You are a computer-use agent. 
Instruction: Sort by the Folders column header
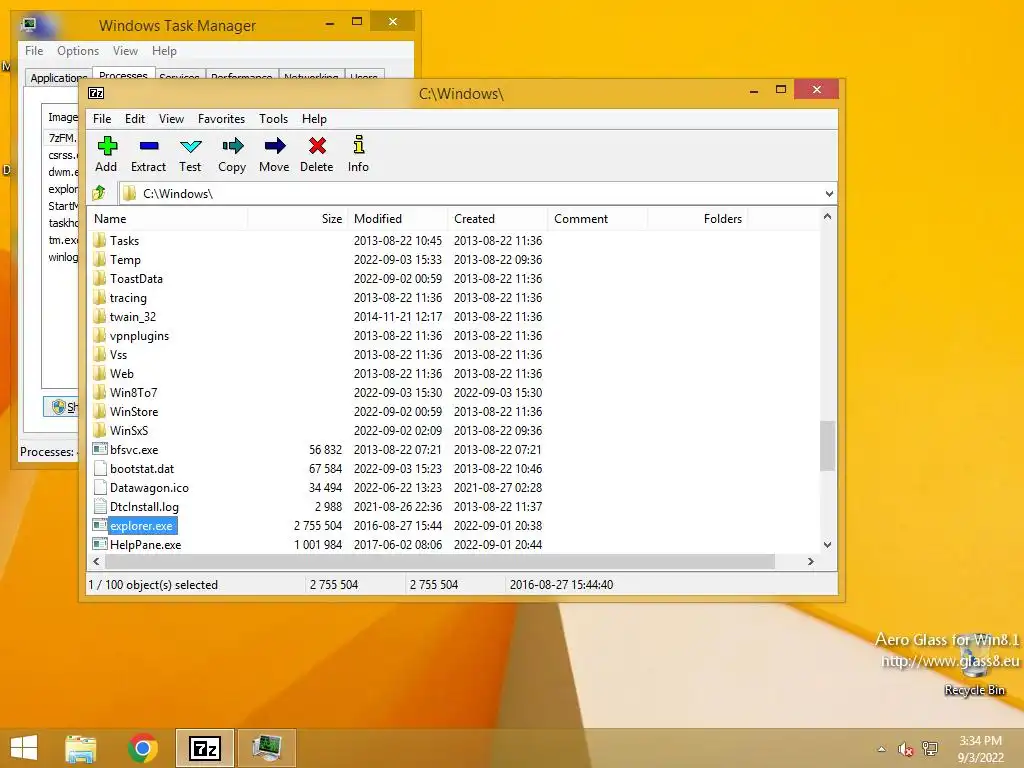click(697, 219)
